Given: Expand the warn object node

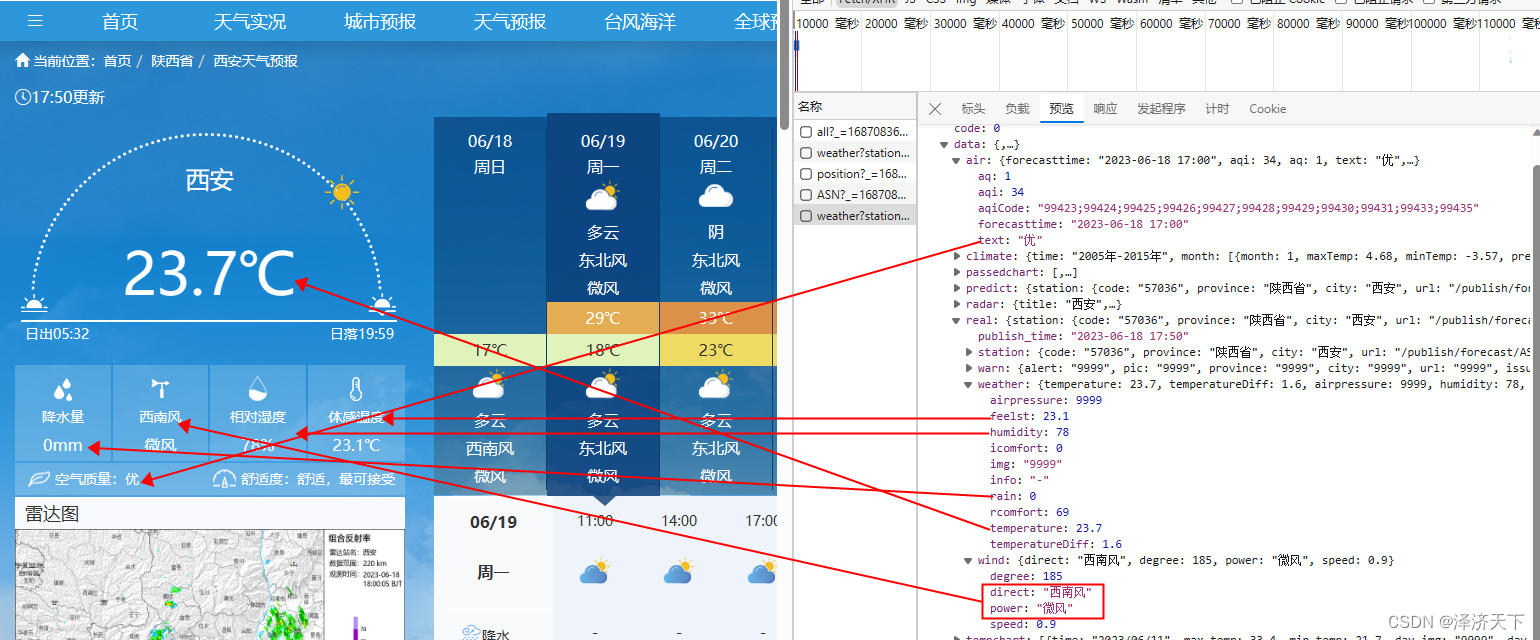Looking at the screenshot, I should (x=969, y=368).
